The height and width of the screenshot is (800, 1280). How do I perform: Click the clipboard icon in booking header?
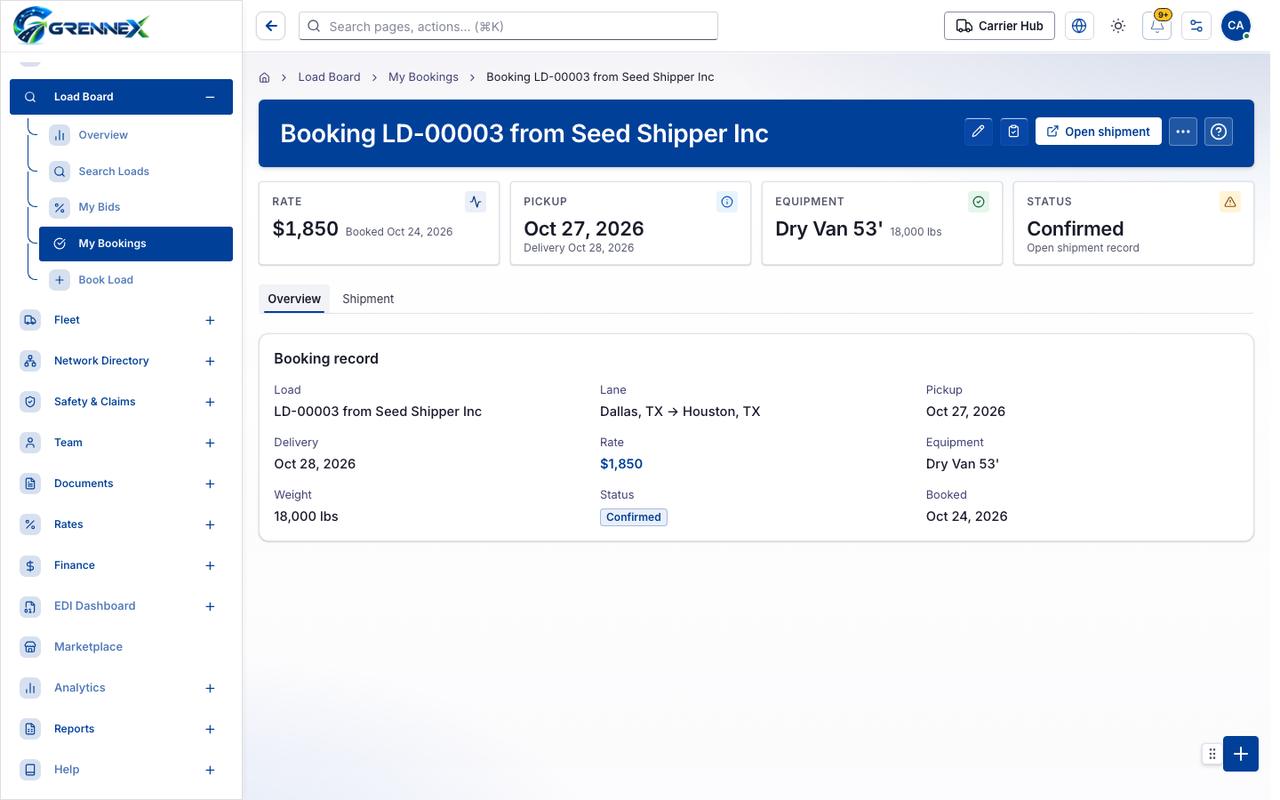[1014, 131]
